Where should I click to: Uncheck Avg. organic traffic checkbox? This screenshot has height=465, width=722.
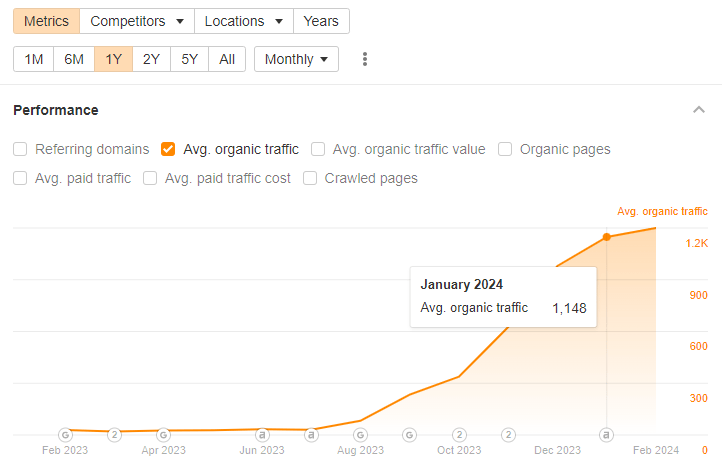click(x=168, y=149)
